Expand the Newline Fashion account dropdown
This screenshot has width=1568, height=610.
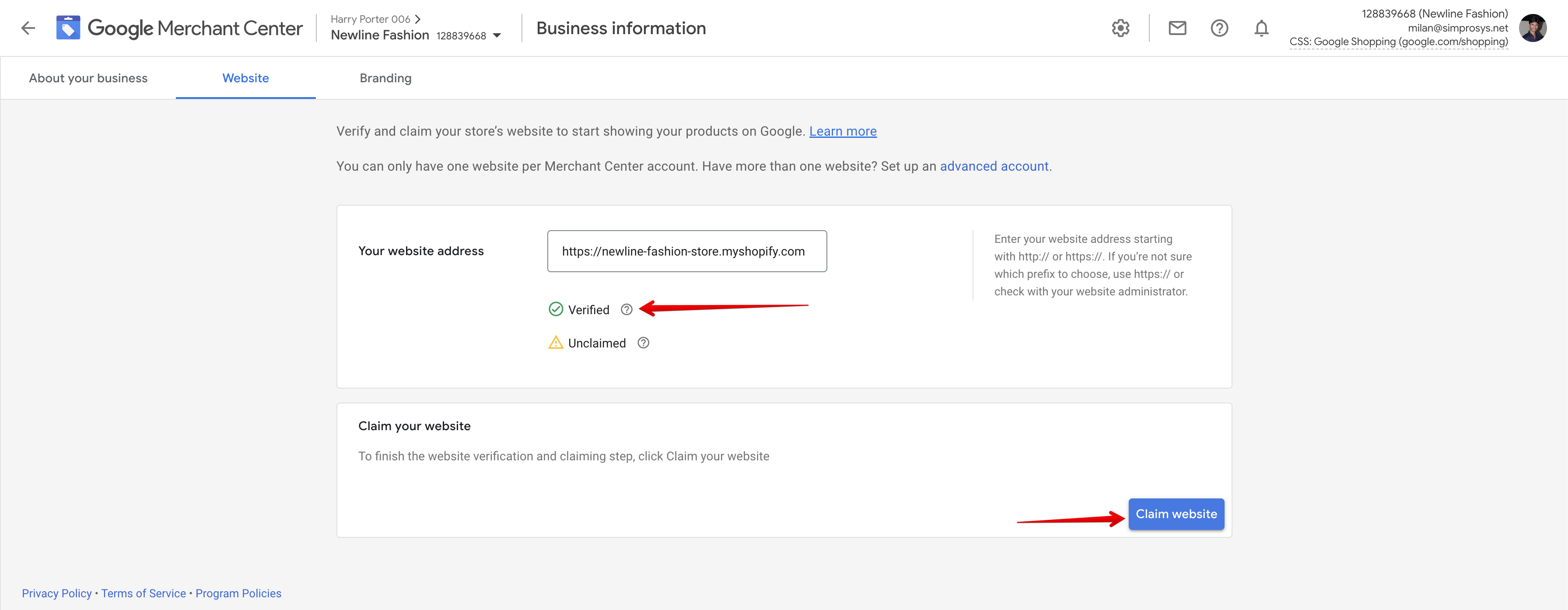click(x=497, y=35)
